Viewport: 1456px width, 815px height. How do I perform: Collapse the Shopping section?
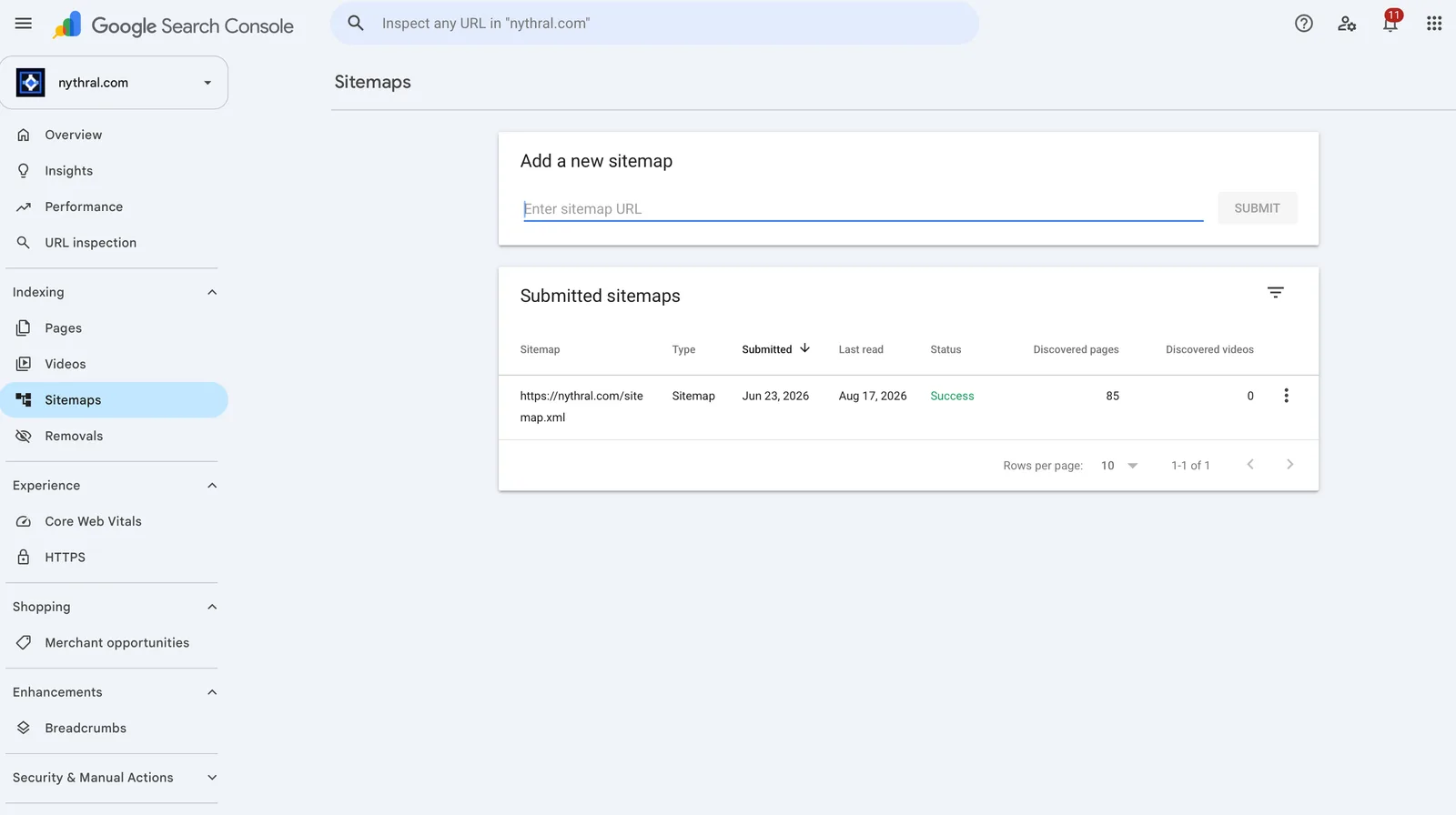point(212,608)
